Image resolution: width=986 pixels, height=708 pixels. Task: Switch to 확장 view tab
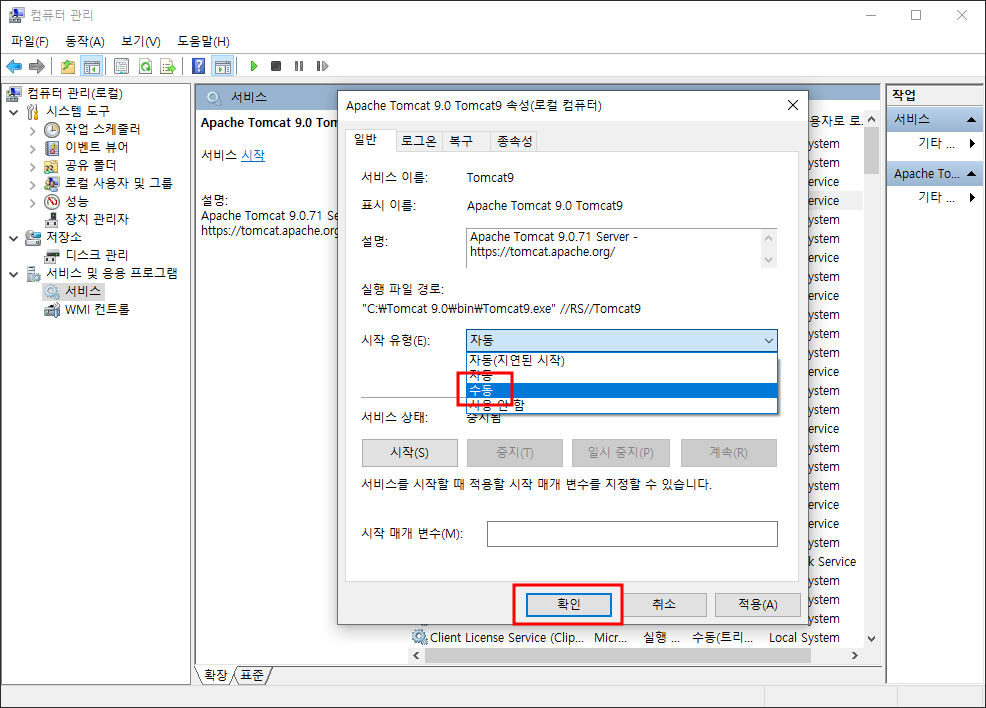point(216,675)
